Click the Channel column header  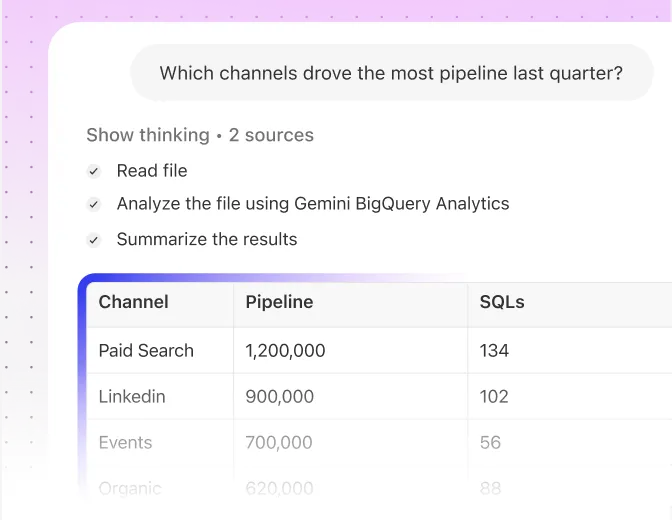133,302
